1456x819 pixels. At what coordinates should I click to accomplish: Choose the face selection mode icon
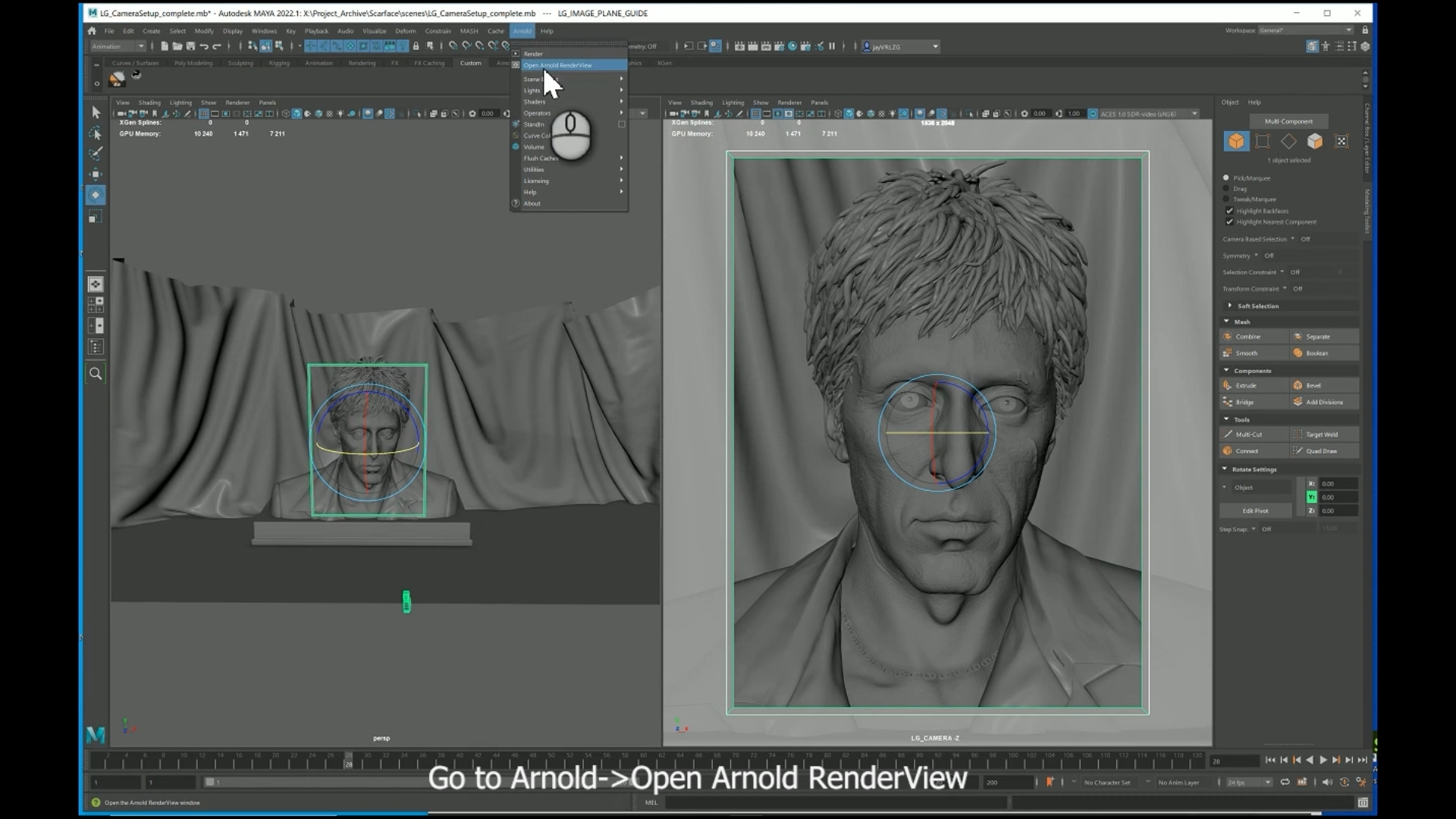coord(1315,142)
